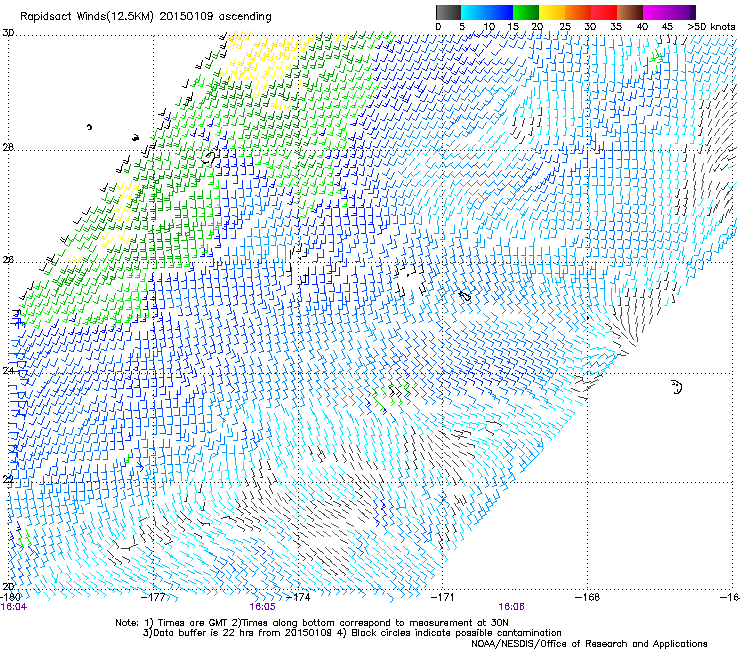Click the 'Rapidscat Winds(12.5KM) 20150109 ascending' title
740x650 pixels.
(146, 17)
